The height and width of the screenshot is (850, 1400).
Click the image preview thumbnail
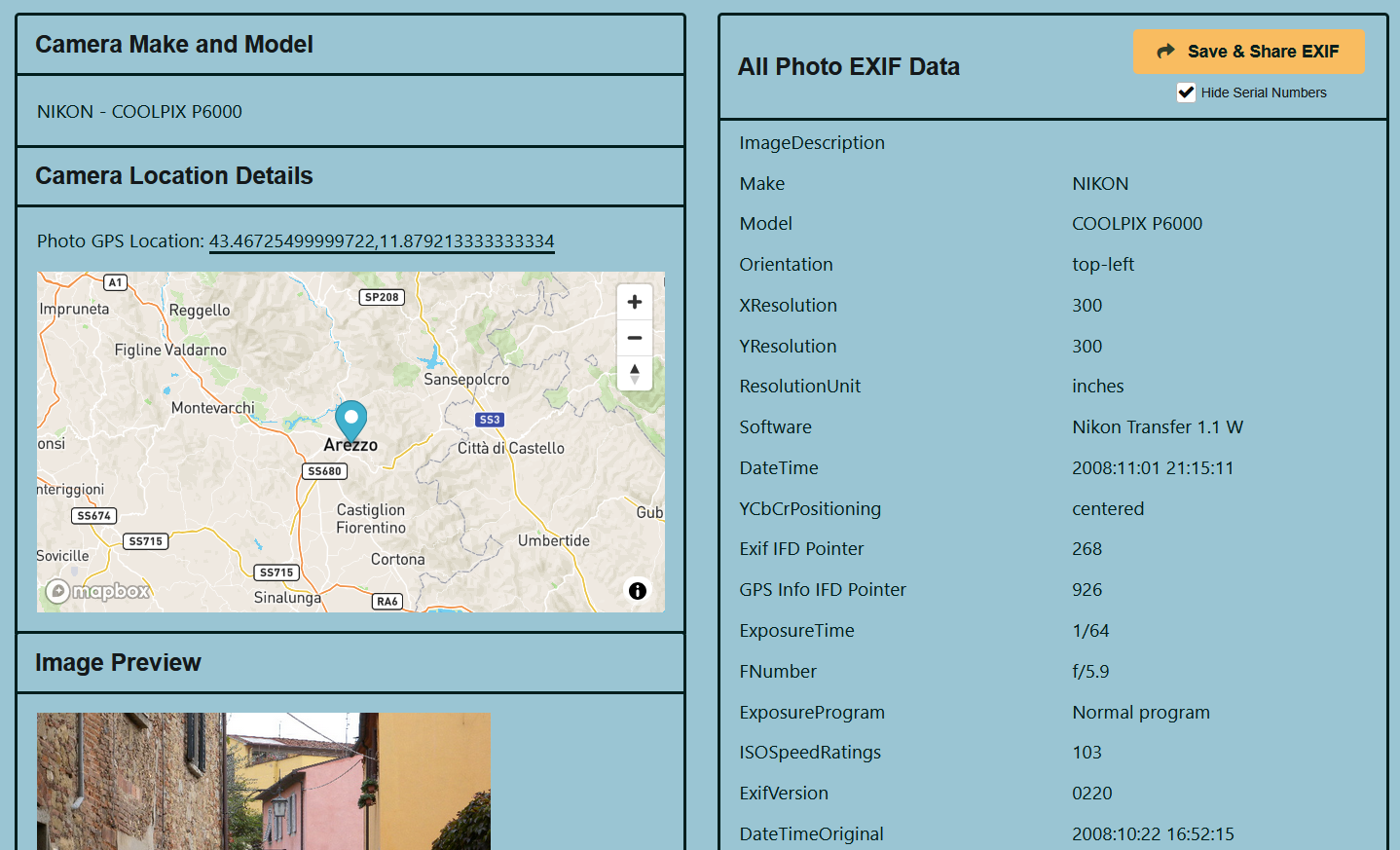click(x=264, y=781)
